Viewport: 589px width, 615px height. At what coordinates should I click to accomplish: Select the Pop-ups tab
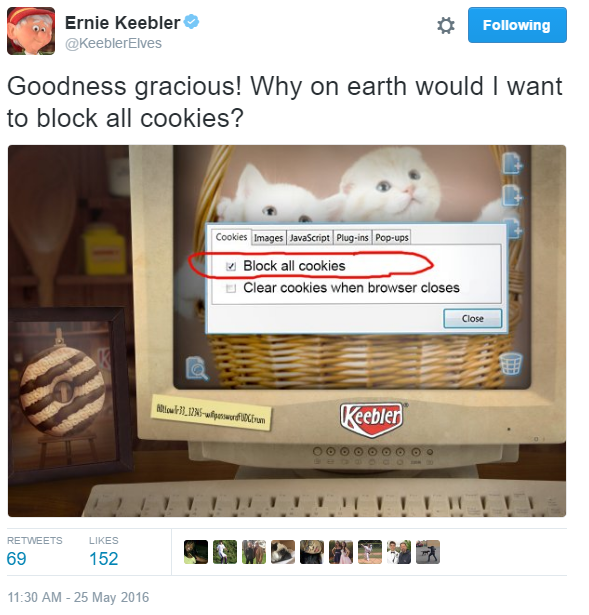coord(391,238)
